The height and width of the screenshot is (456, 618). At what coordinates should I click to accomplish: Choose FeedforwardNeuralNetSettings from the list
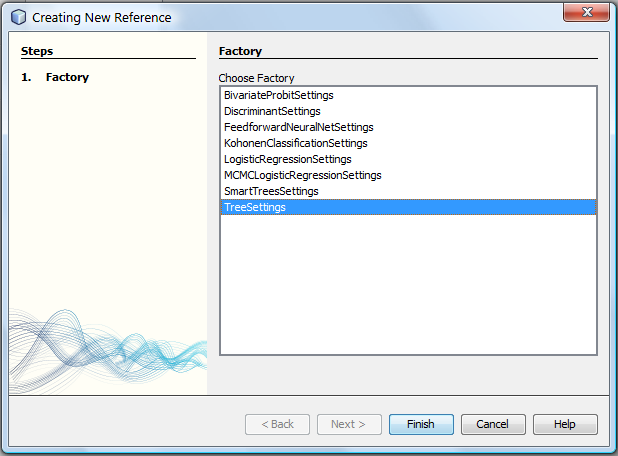click(408, 127)
